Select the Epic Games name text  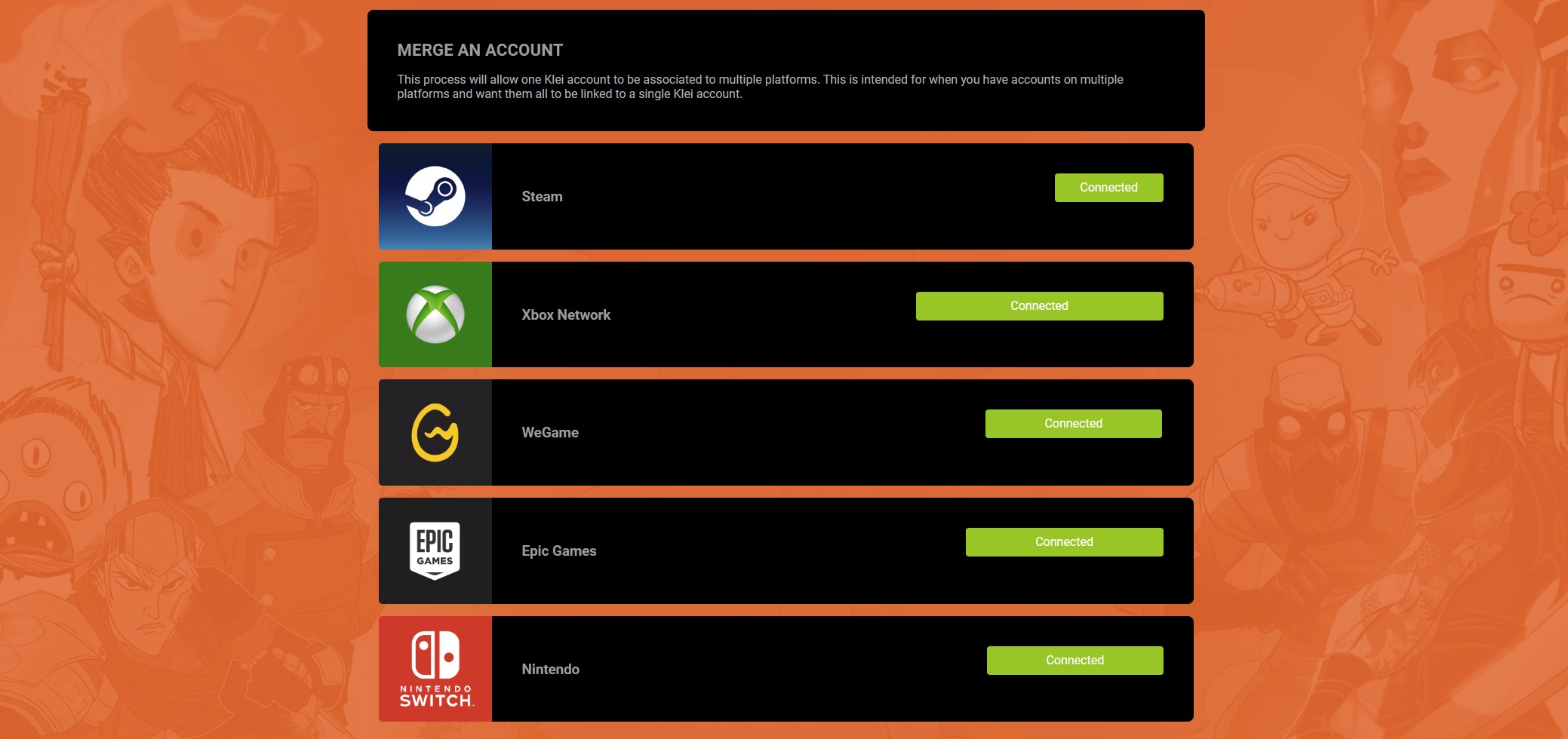559,550
